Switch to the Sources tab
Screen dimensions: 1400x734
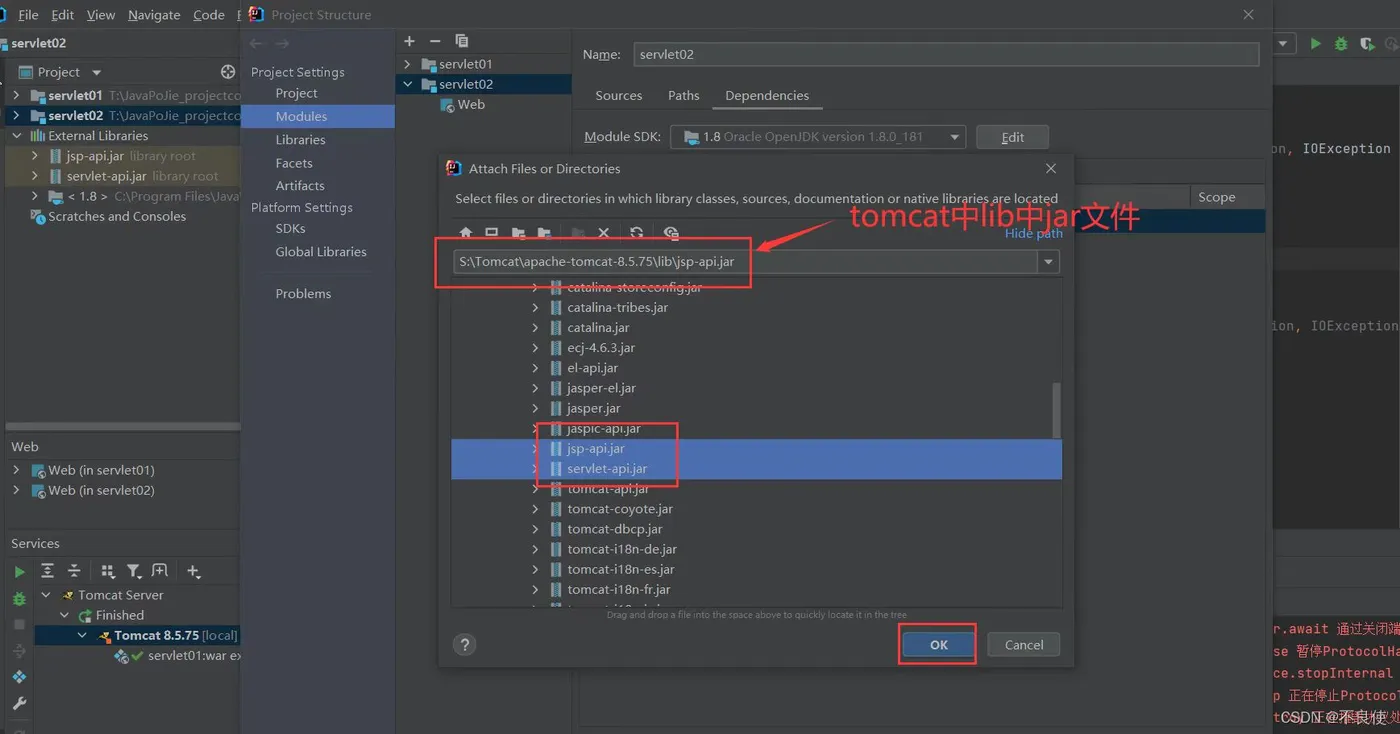[618, 96]
